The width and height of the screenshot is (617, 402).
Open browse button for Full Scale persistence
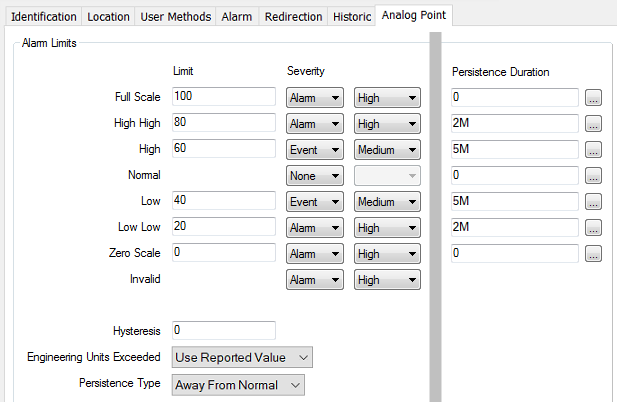[x=593, y=98]
